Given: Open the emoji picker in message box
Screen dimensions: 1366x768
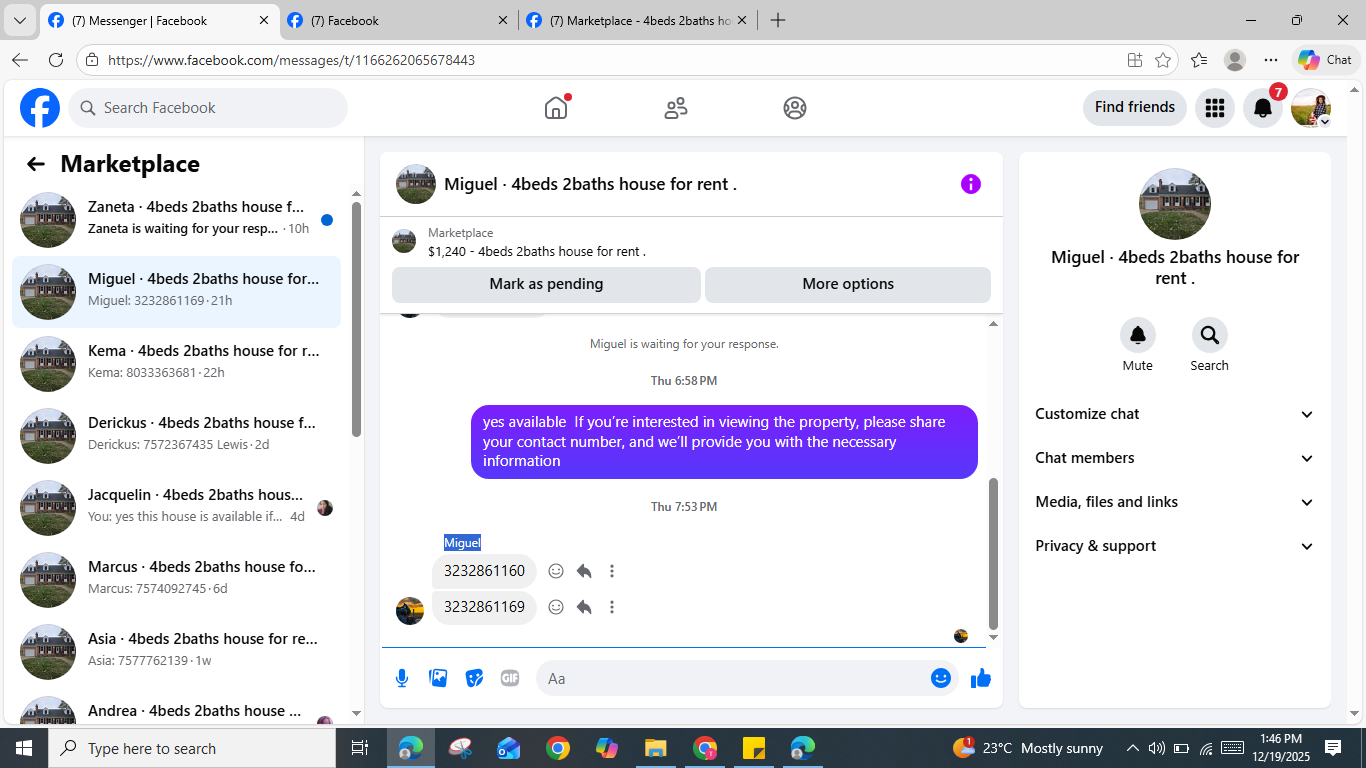Looking at the screenshot, I should [x=941, y=678].
